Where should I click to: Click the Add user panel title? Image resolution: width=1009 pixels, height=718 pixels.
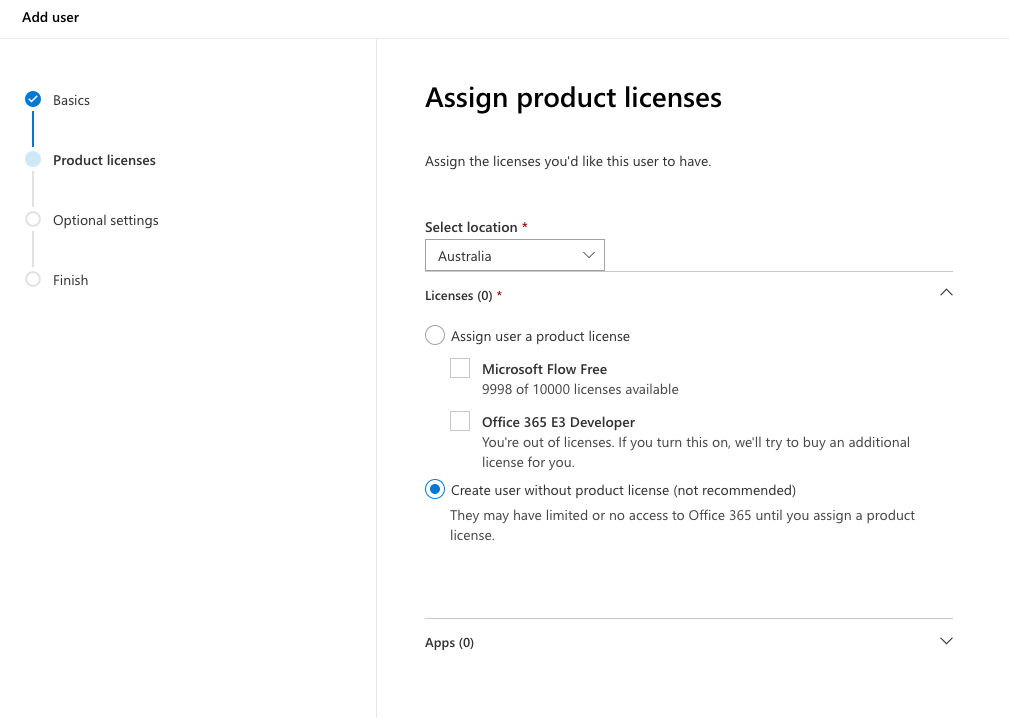[50, 17]
